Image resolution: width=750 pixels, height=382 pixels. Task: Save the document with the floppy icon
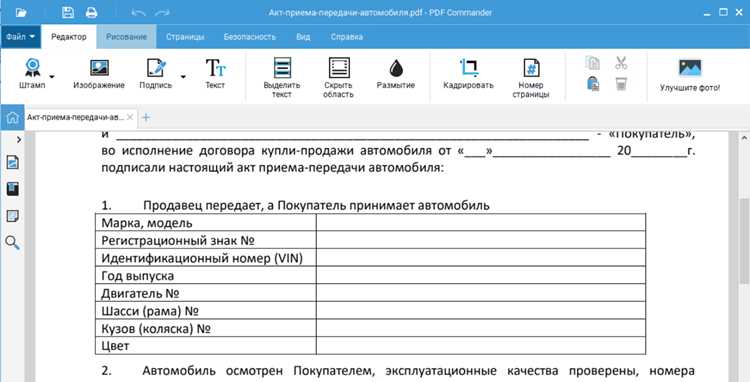click(68, 12)
